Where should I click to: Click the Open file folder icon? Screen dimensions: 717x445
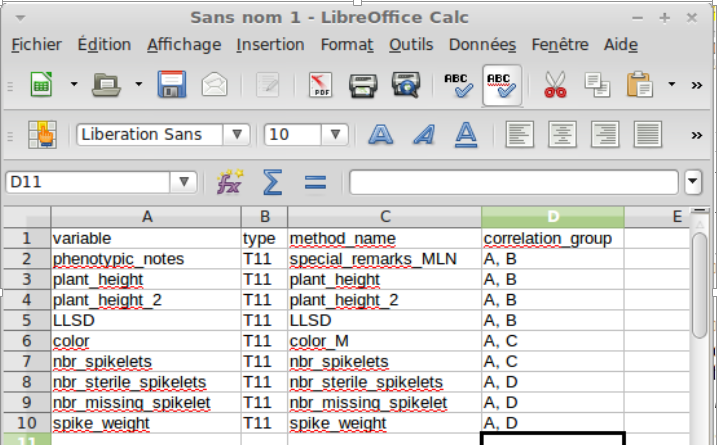pos(106,85)
